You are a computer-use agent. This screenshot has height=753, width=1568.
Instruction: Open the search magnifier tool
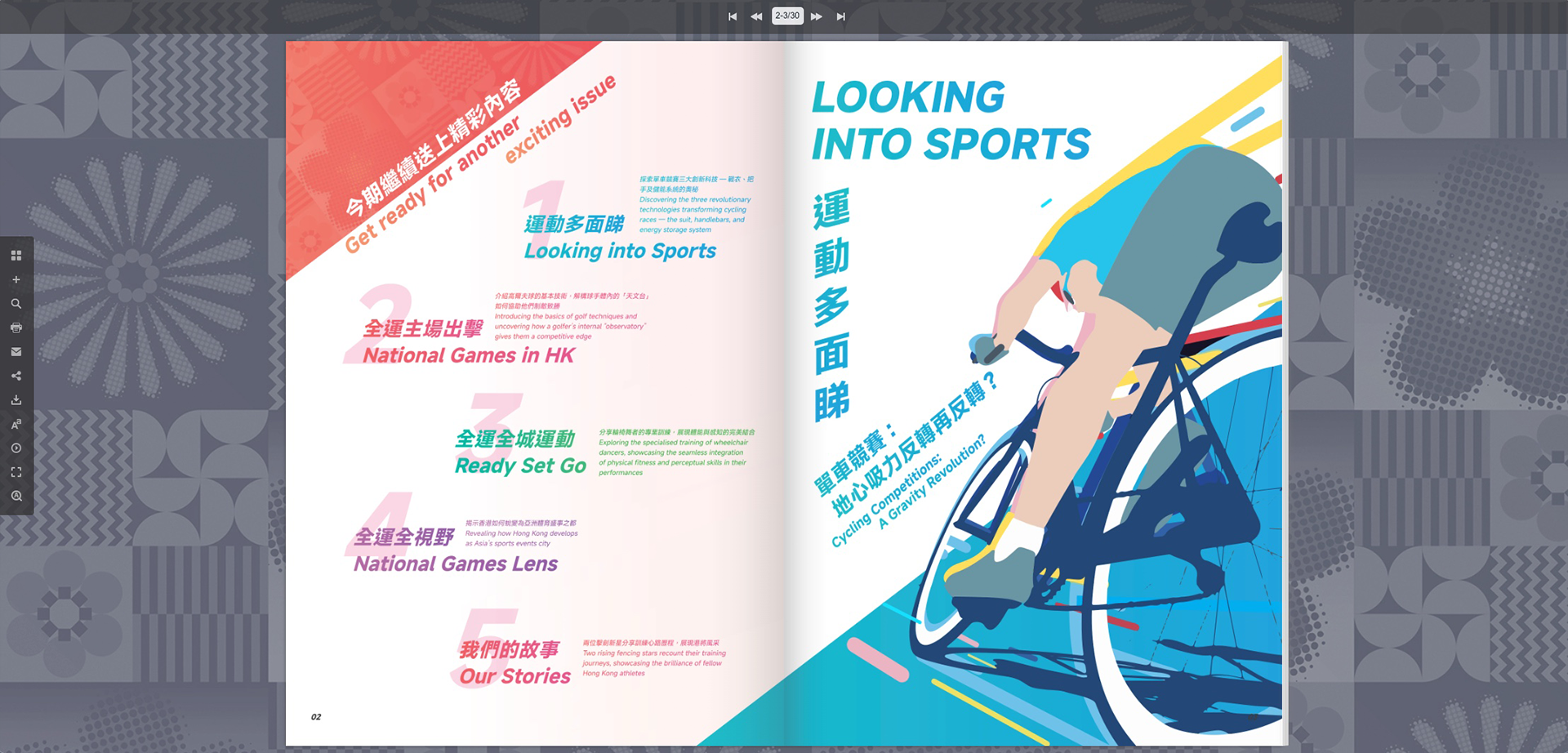click(x=16, y=304)
